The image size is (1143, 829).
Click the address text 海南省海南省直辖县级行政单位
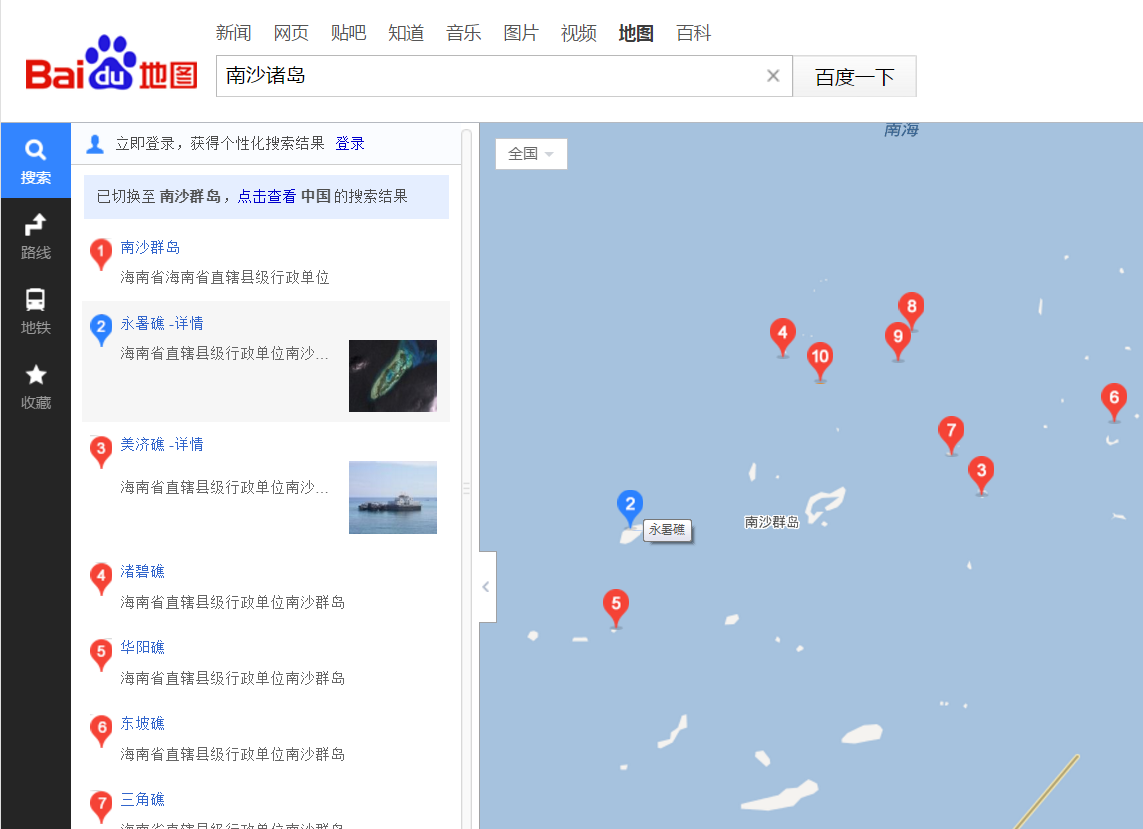(x=225, y=277)
